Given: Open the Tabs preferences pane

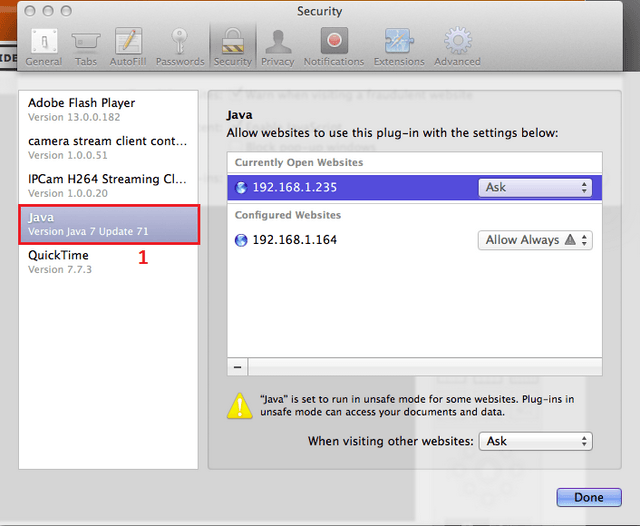Looking at the screenshot, I should point(86,47).
